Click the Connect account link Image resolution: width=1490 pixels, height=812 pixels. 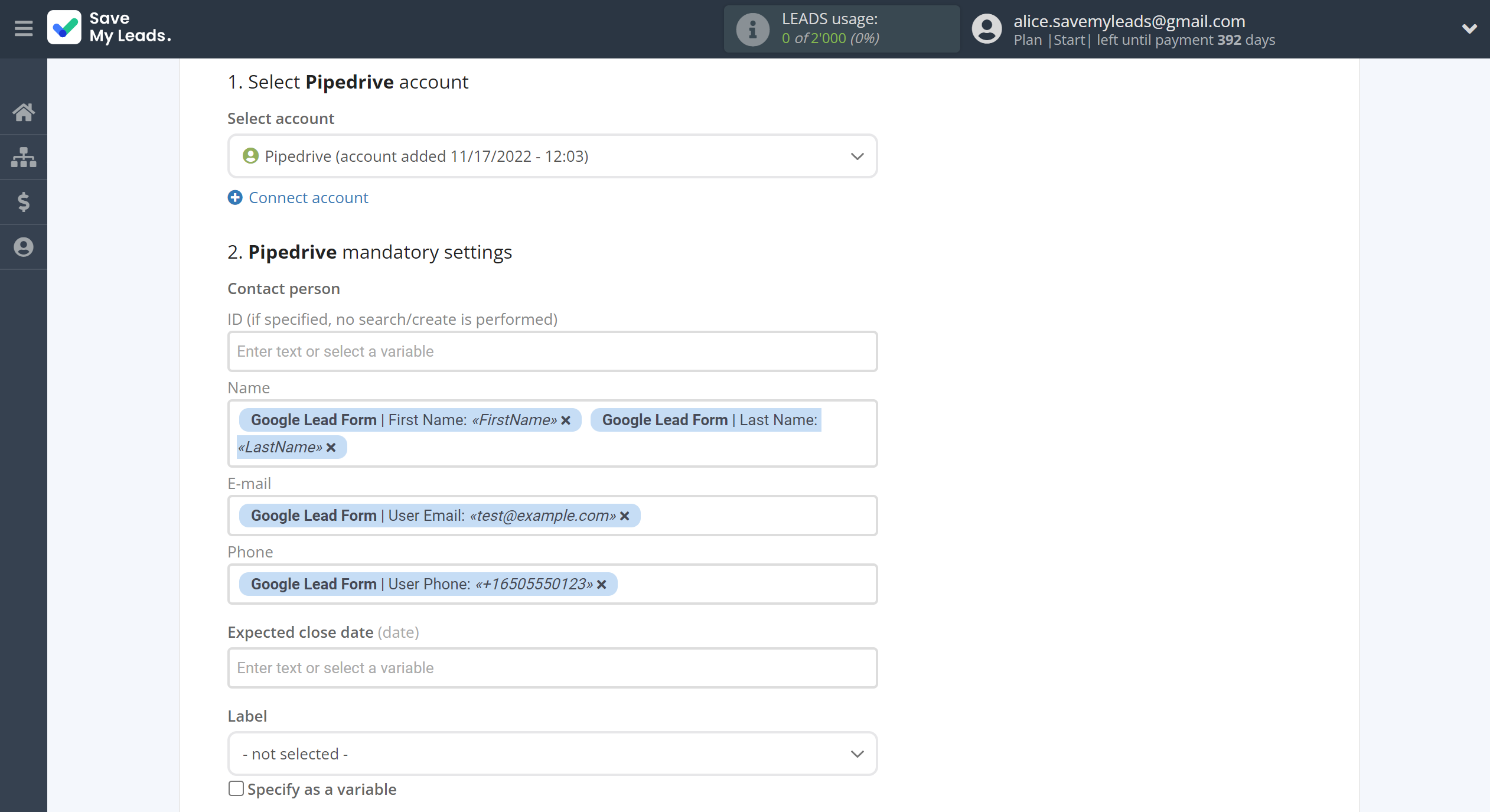308,197
